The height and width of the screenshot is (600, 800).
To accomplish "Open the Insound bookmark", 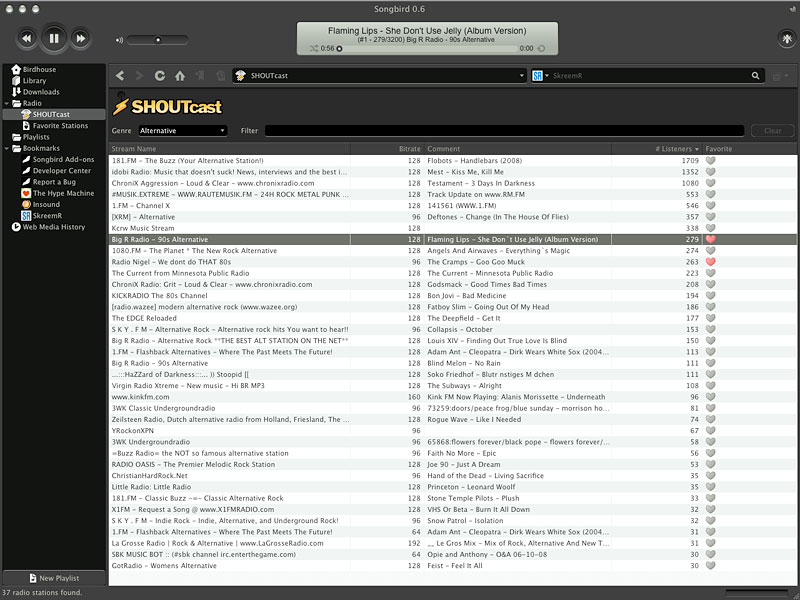I will [46, 204].
